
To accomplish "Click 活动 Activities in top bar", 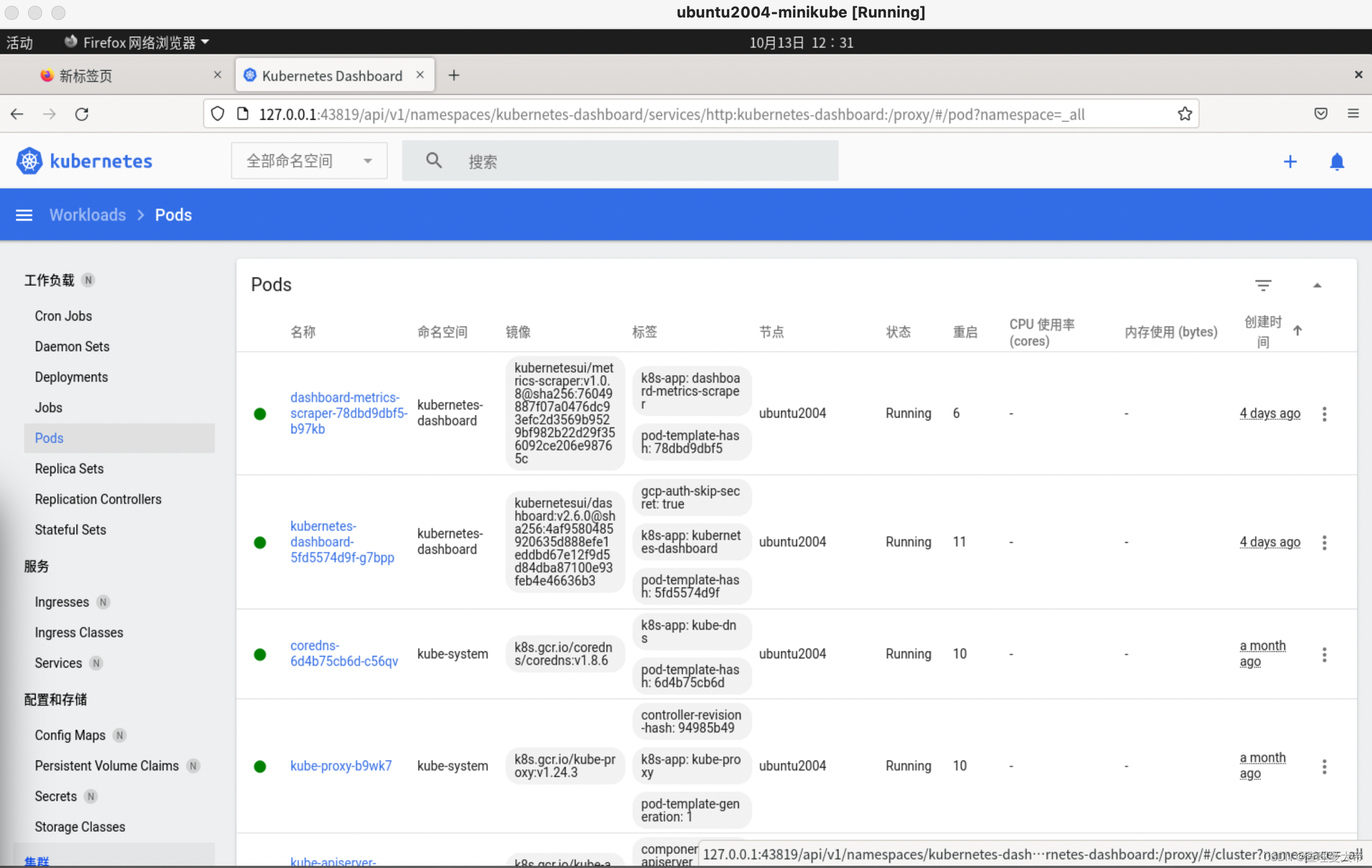I will tap(19, 42).
